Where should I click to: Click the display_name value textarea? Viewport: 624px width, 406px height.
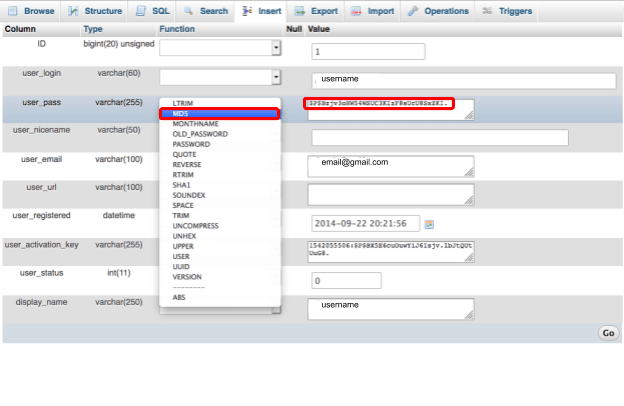click(x=391, y=309)
